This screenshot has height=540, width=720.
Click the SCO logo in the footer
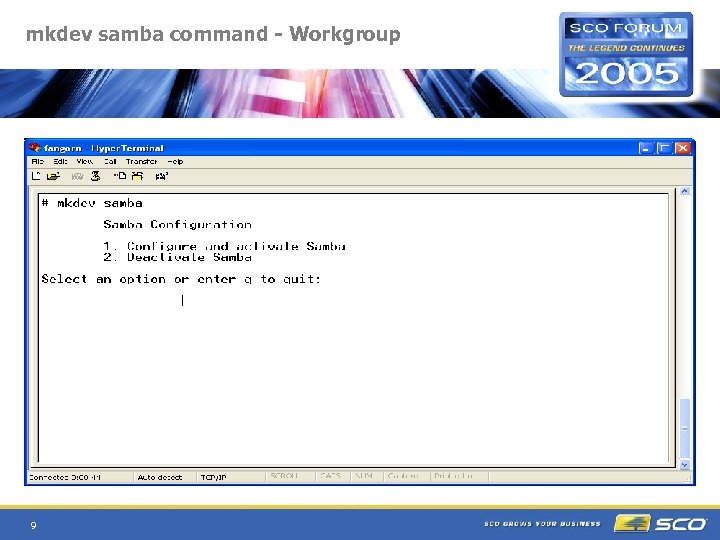(x=660, y=523)
